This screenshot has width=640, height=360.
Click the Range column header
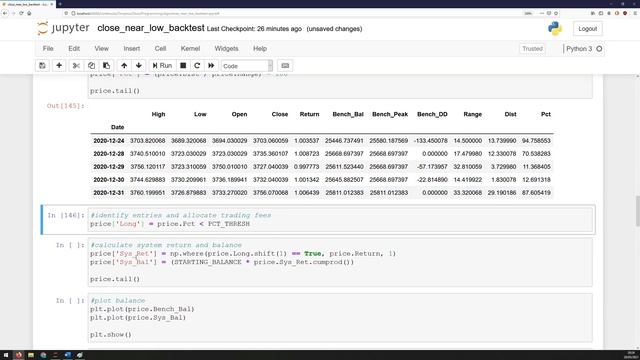pyautogui.click(x=473, y=114)
